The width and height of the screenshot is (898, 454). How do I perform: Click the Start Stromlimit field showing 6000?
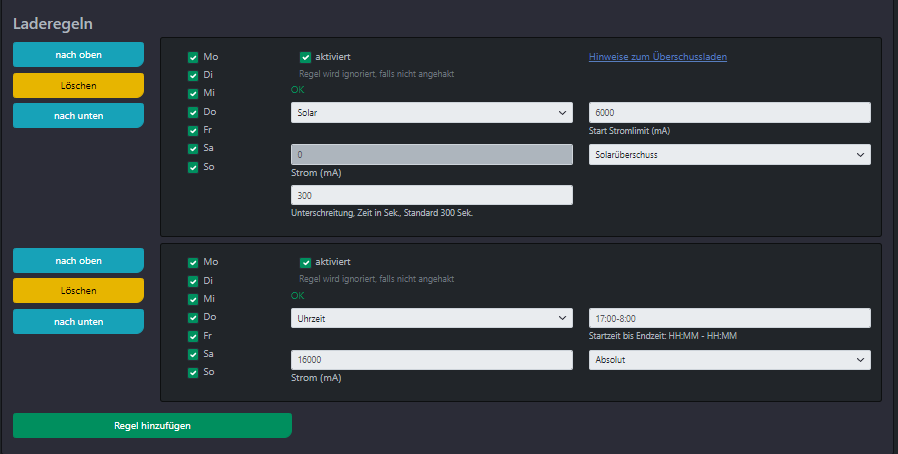point(730,113)
